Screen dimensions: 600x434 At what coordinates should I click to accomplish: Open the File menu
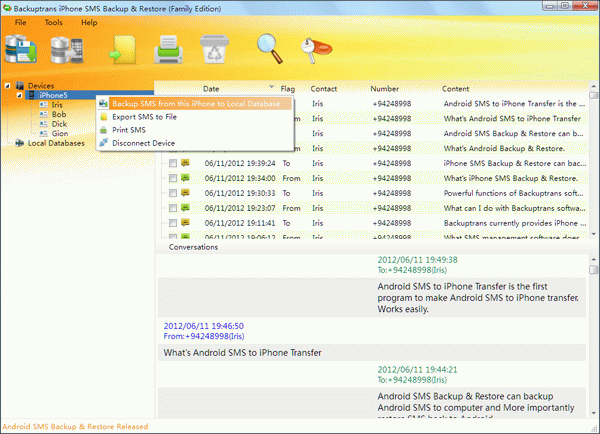click(21, 23)
